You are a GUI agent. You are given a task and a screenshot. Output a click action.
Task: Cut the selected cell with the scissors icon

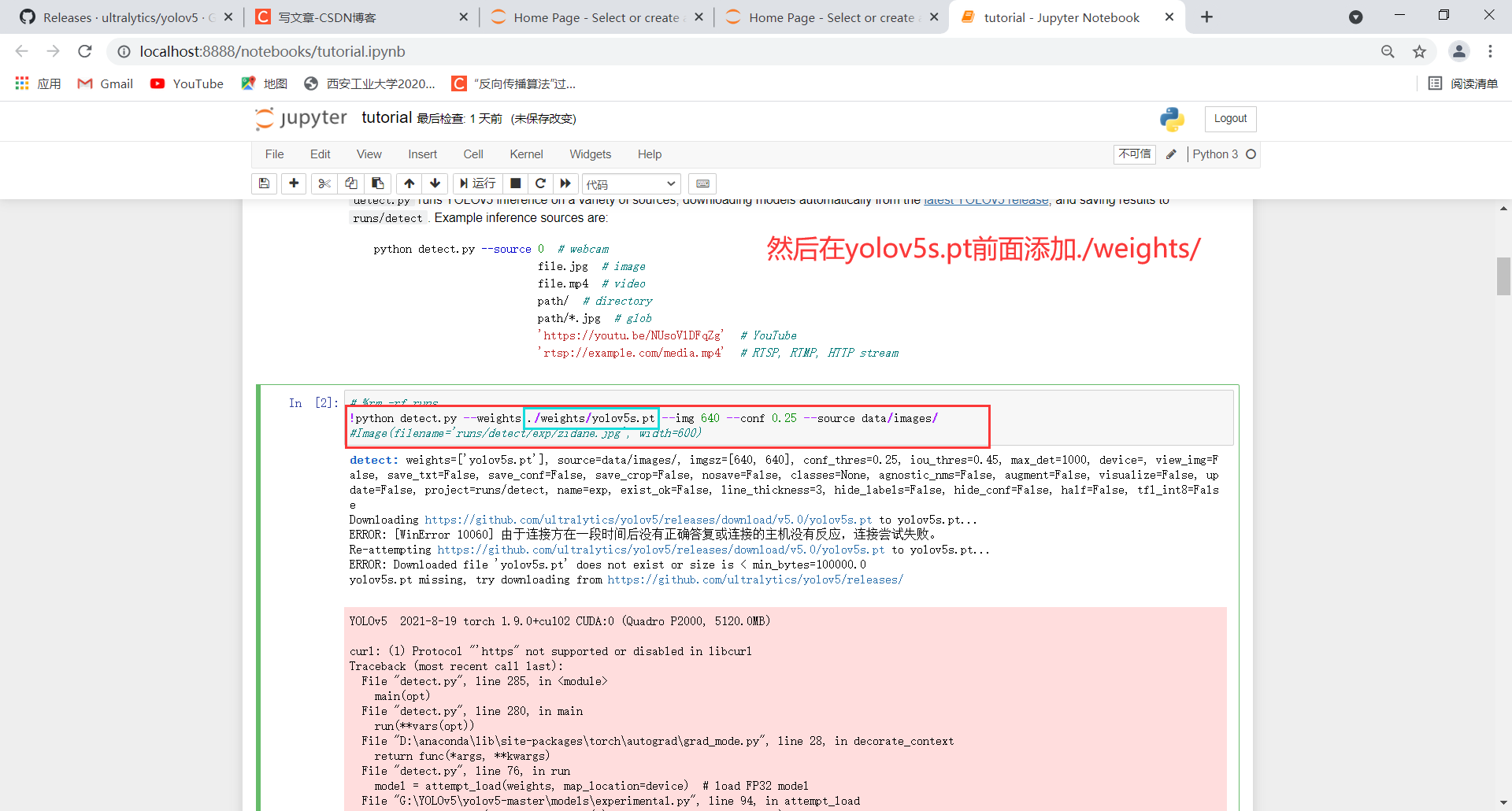pyautogui.click(x=324, y=183)
